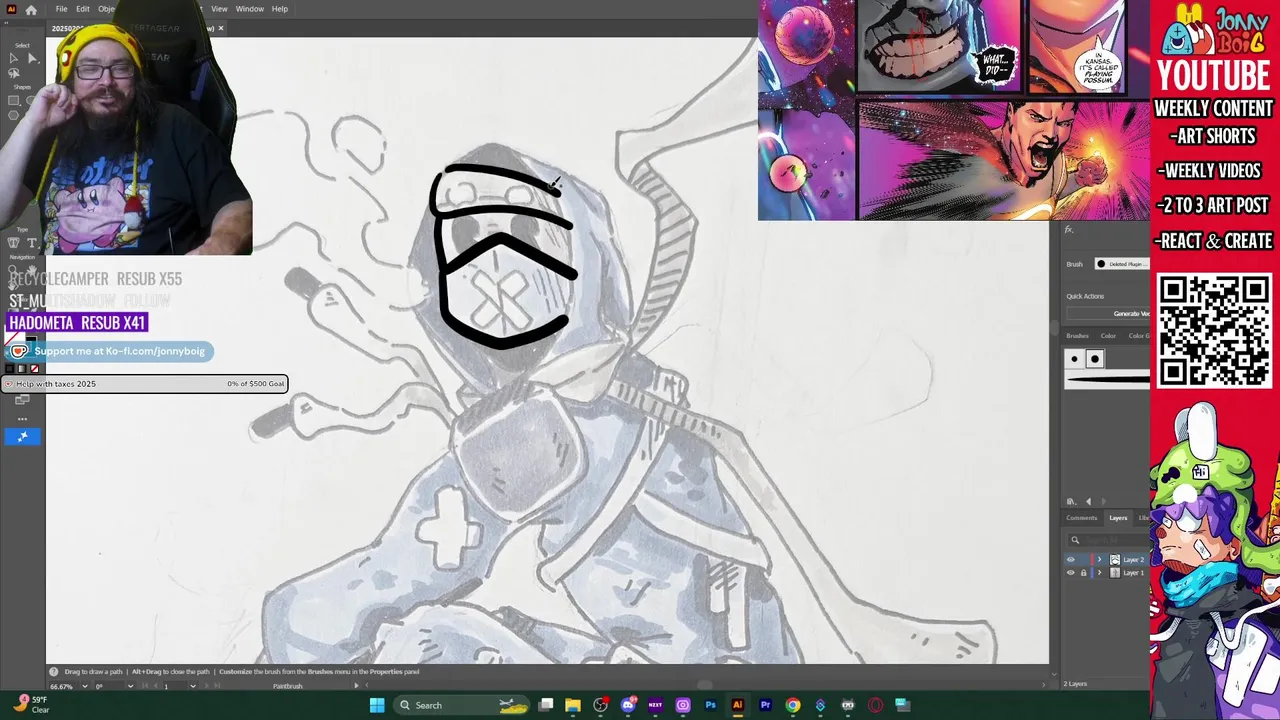The width and height of the screenshot is (1280, 720).
Task: Select the Selection (black arrow) tool
Action: (13, 58)
